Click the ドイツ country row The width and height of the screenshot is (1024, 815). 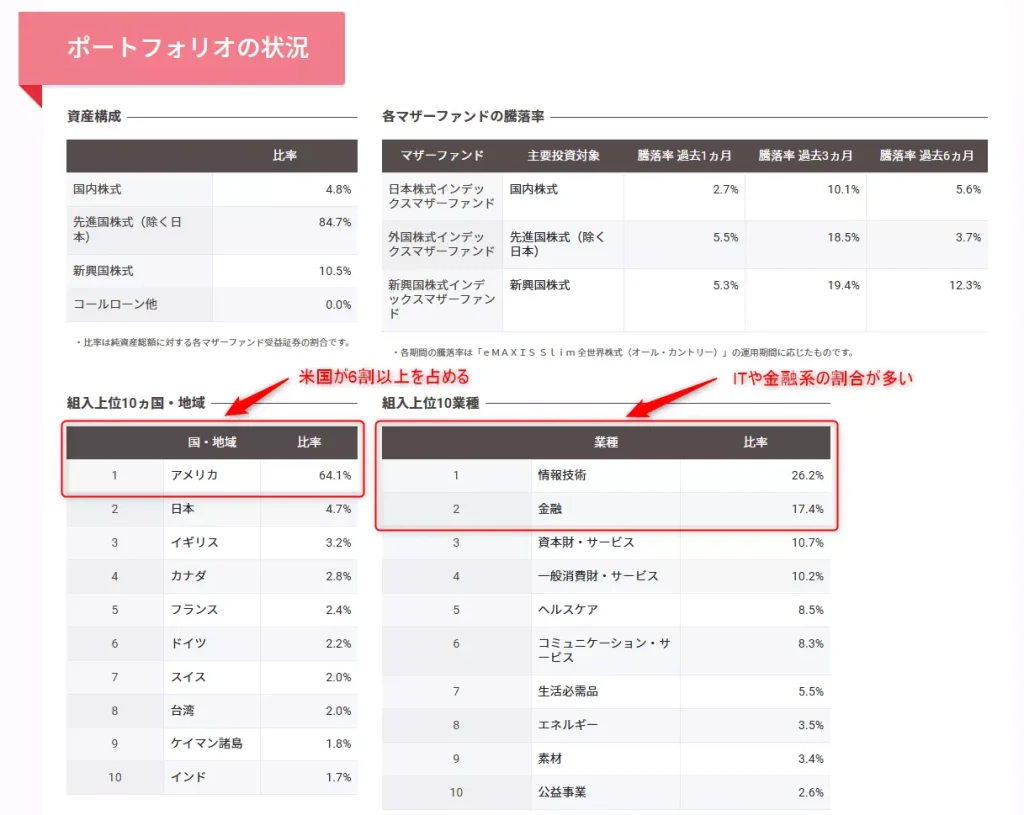(212, 643)
